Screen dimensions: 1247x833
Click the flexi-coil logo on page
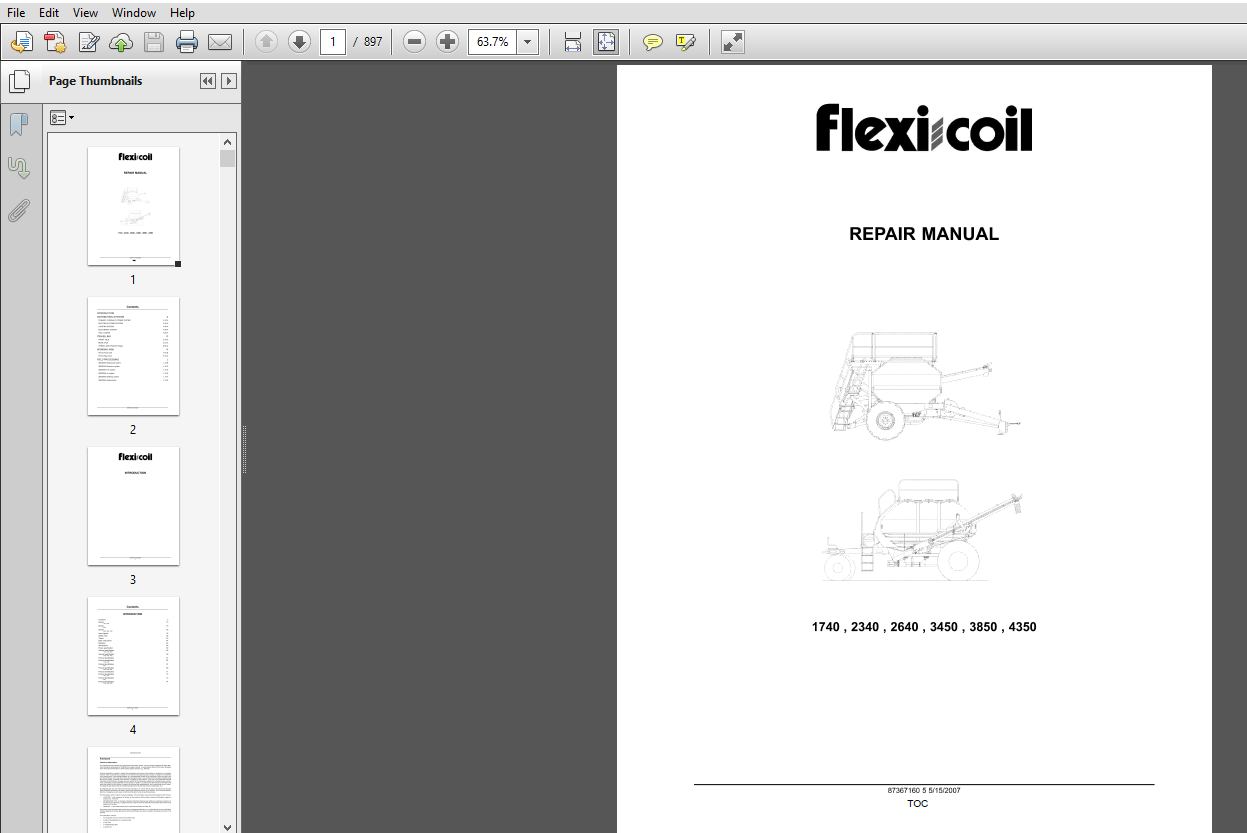[x=924, y=128]
